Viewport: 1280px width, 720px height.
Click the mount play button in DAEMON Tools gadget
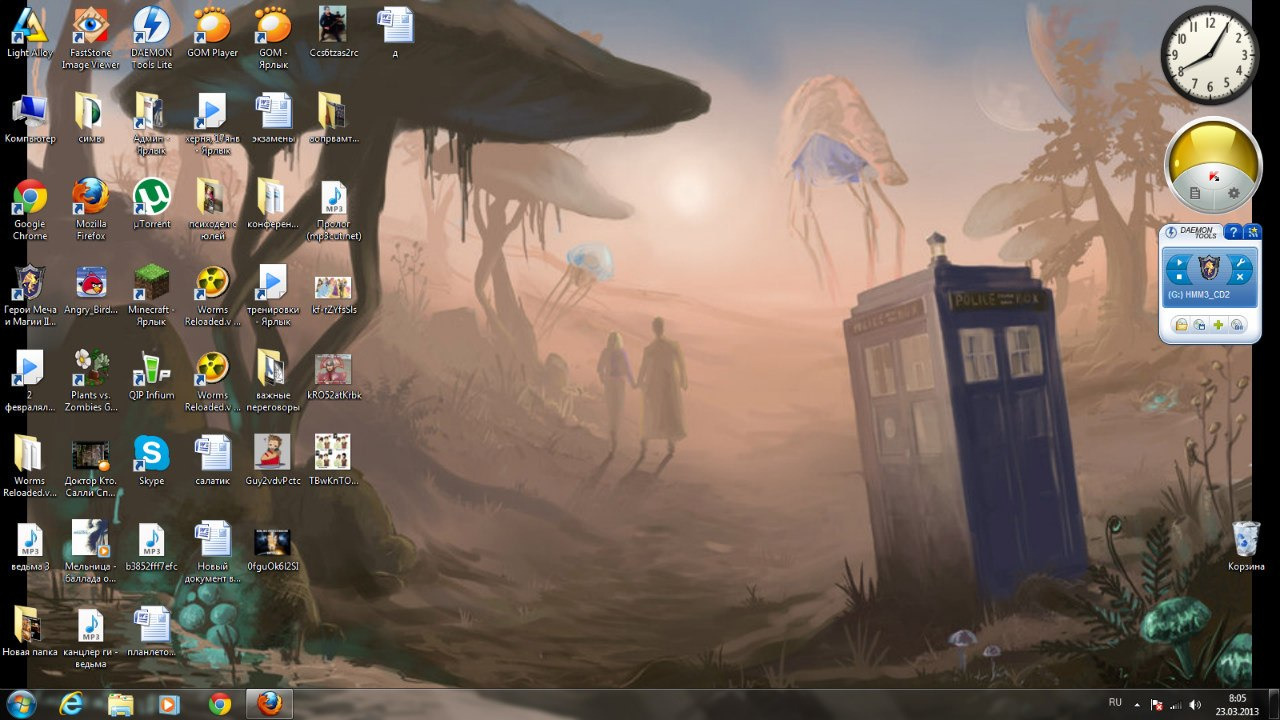pyautogui.click(x=1178, y=262)
